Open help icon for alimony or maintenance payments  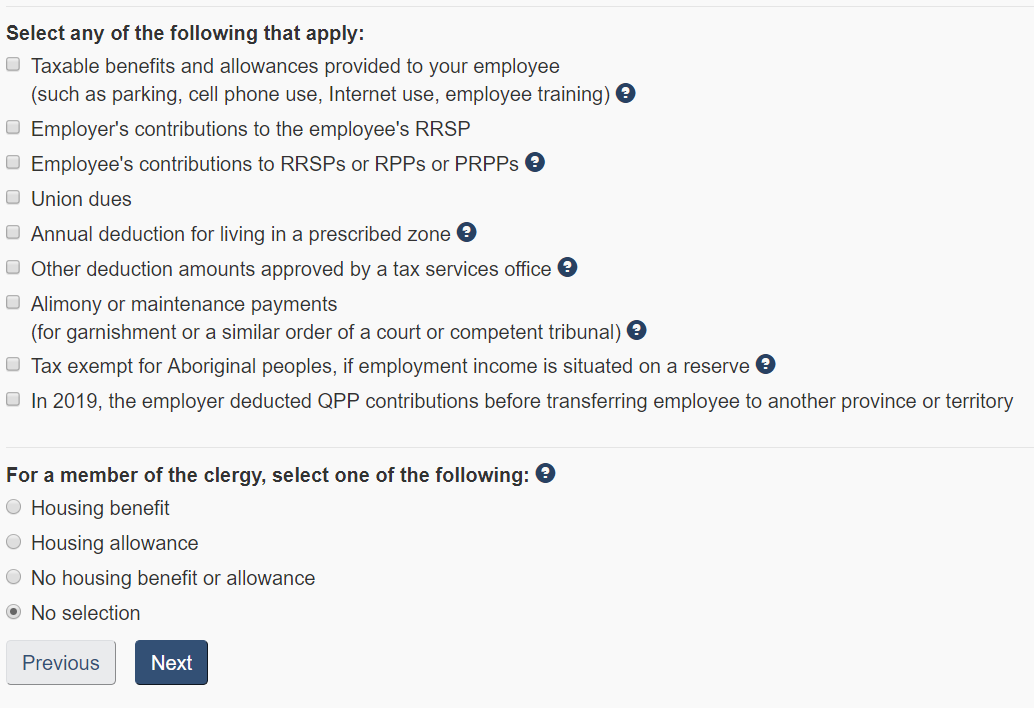[636, 330]
